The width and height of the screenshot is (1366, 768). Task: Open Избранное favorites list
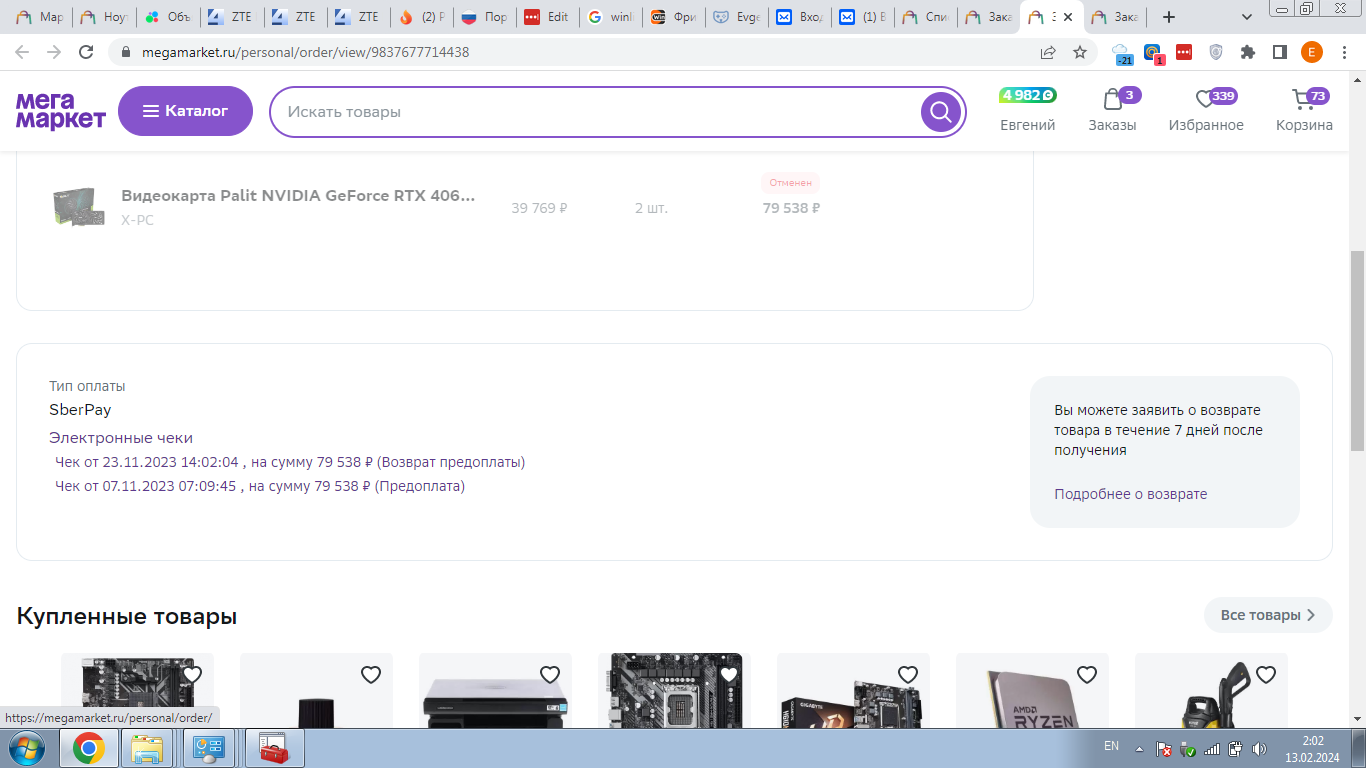point(1206,110)
